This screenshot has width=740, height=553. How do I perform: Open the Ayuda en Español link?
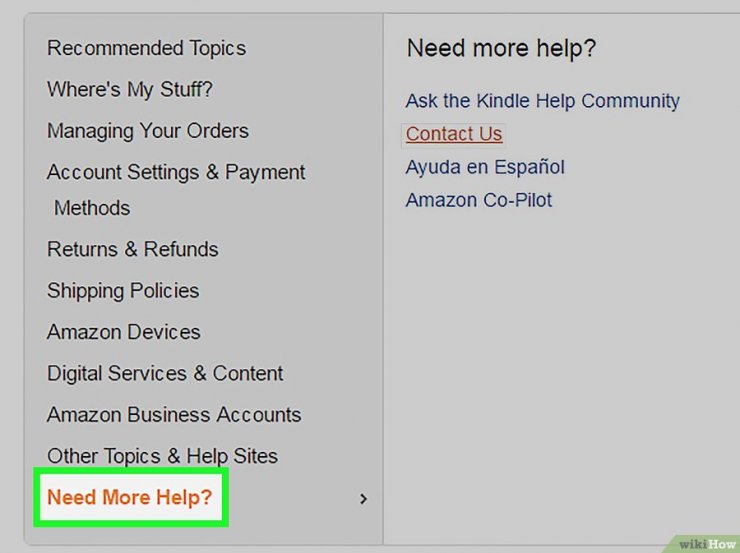485,167
